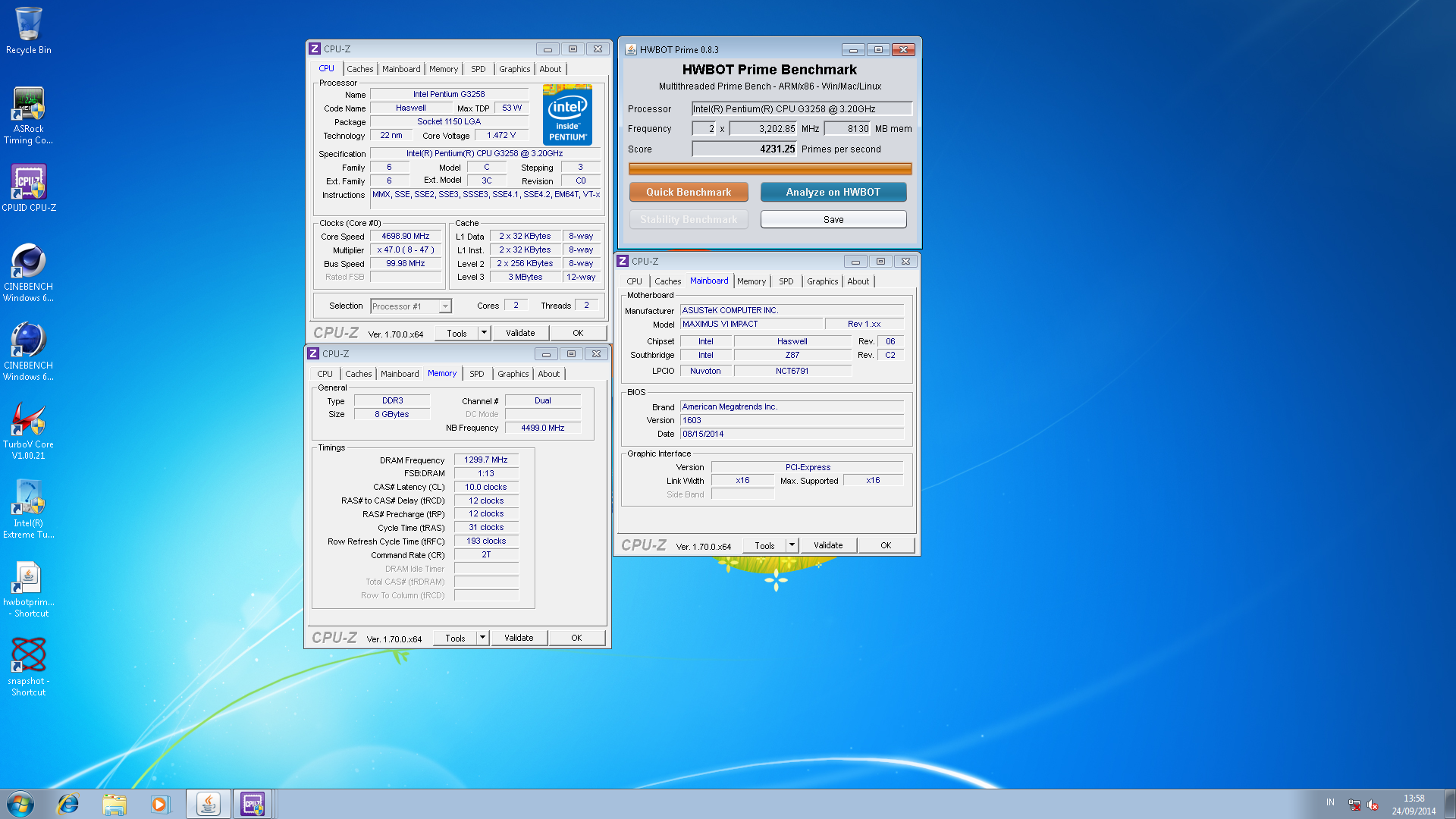The image size is (1456, 819).
Task: Select motherboard model MAXIMUS VI IMPACT
Action: point(751,324)
